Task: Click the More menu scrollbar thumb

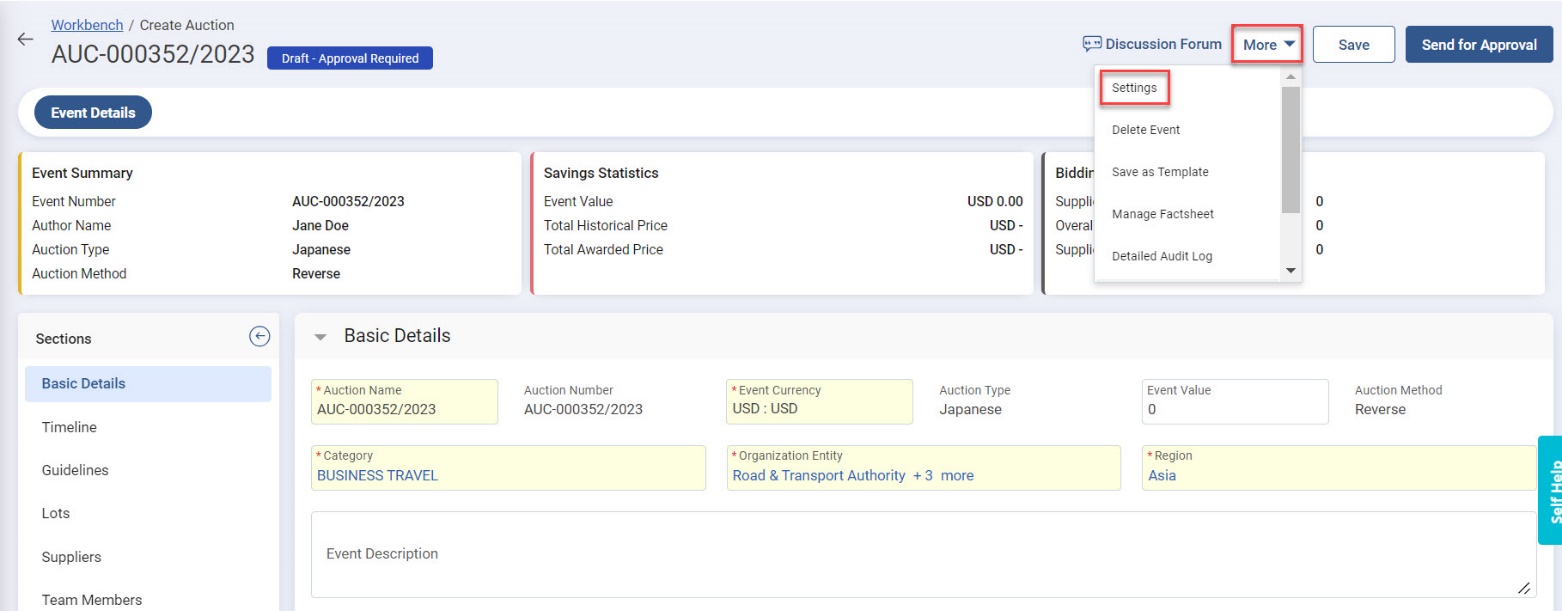Action: [1290, 150]
